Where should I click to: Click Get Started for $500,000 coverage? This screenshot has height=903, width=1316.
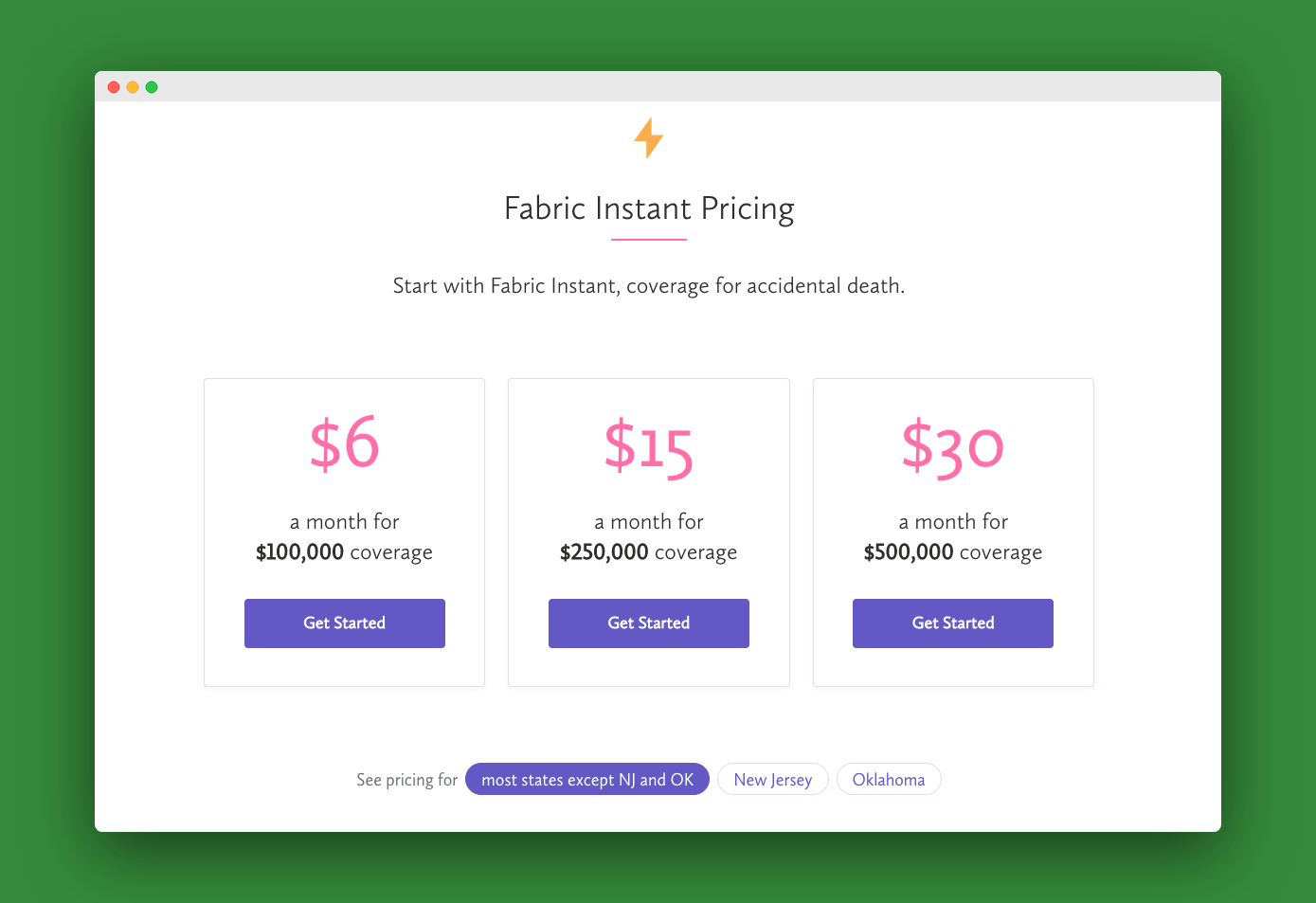click(x=952, y=623)
